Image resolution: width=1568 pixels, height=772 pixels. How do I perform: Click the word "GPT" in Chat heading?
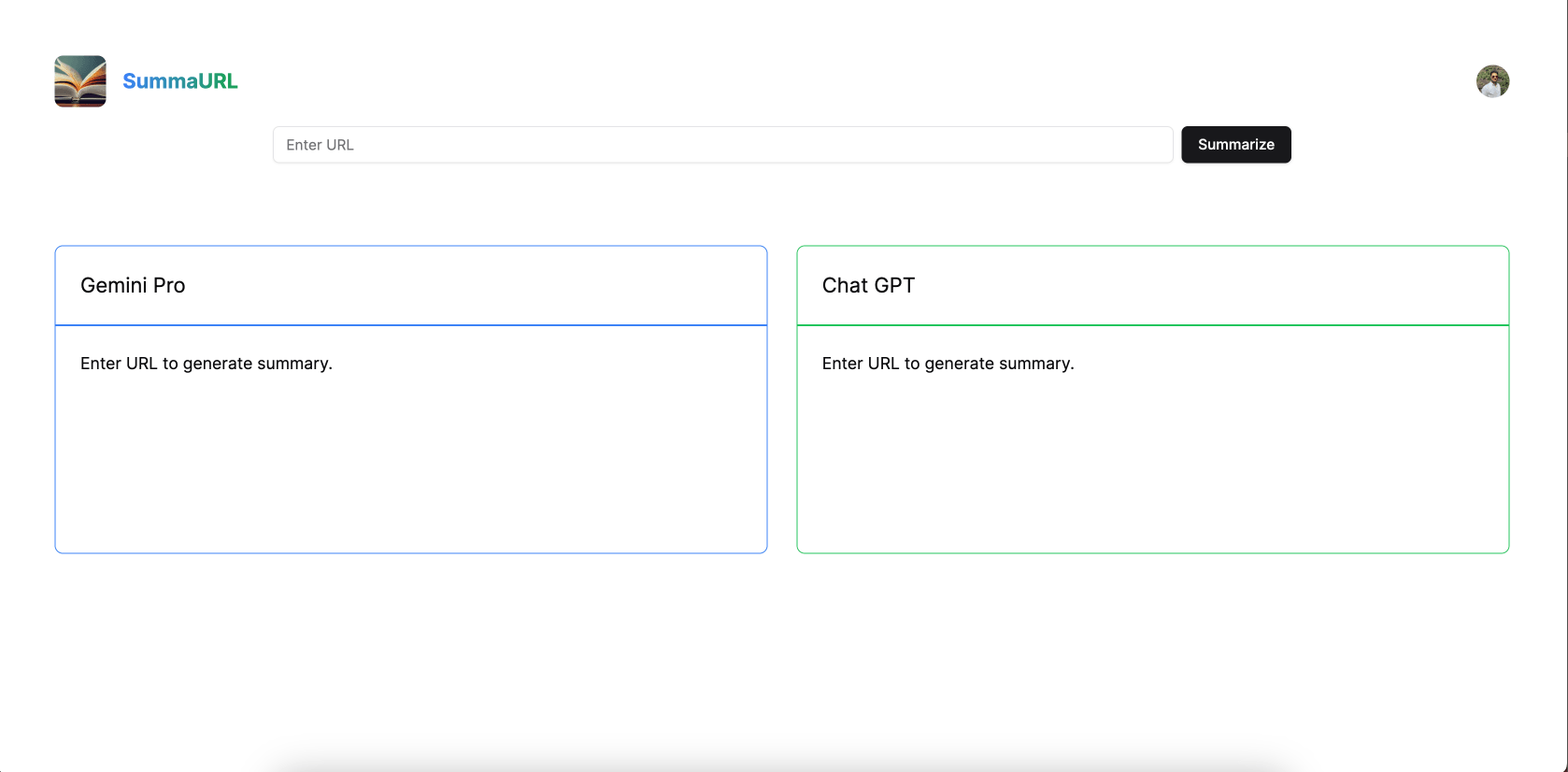pyautogui.click(x=894, y=285)
